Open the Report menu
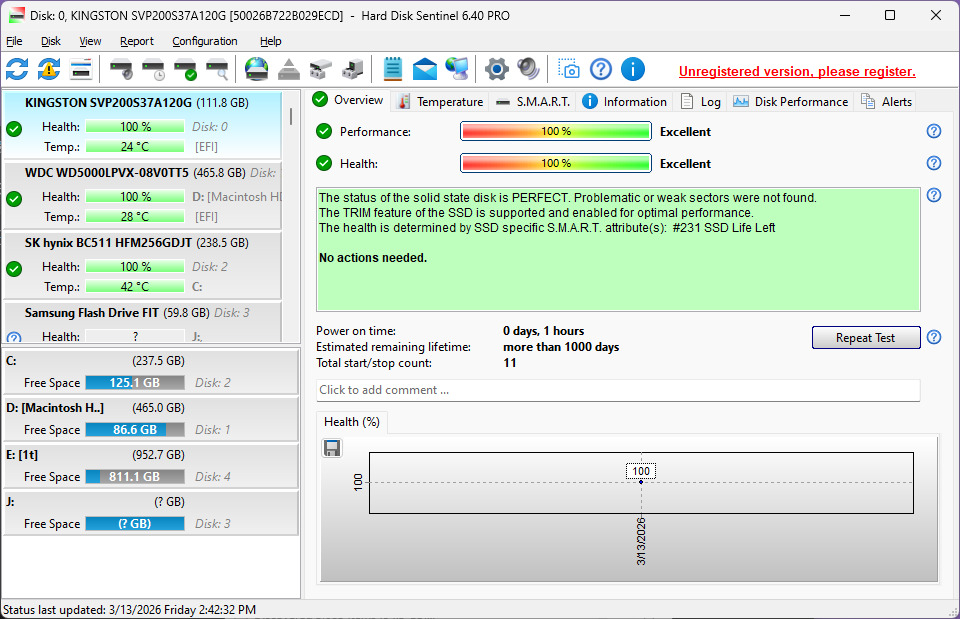The height and width of the screenshot is (619, 960). click(137, 41)
